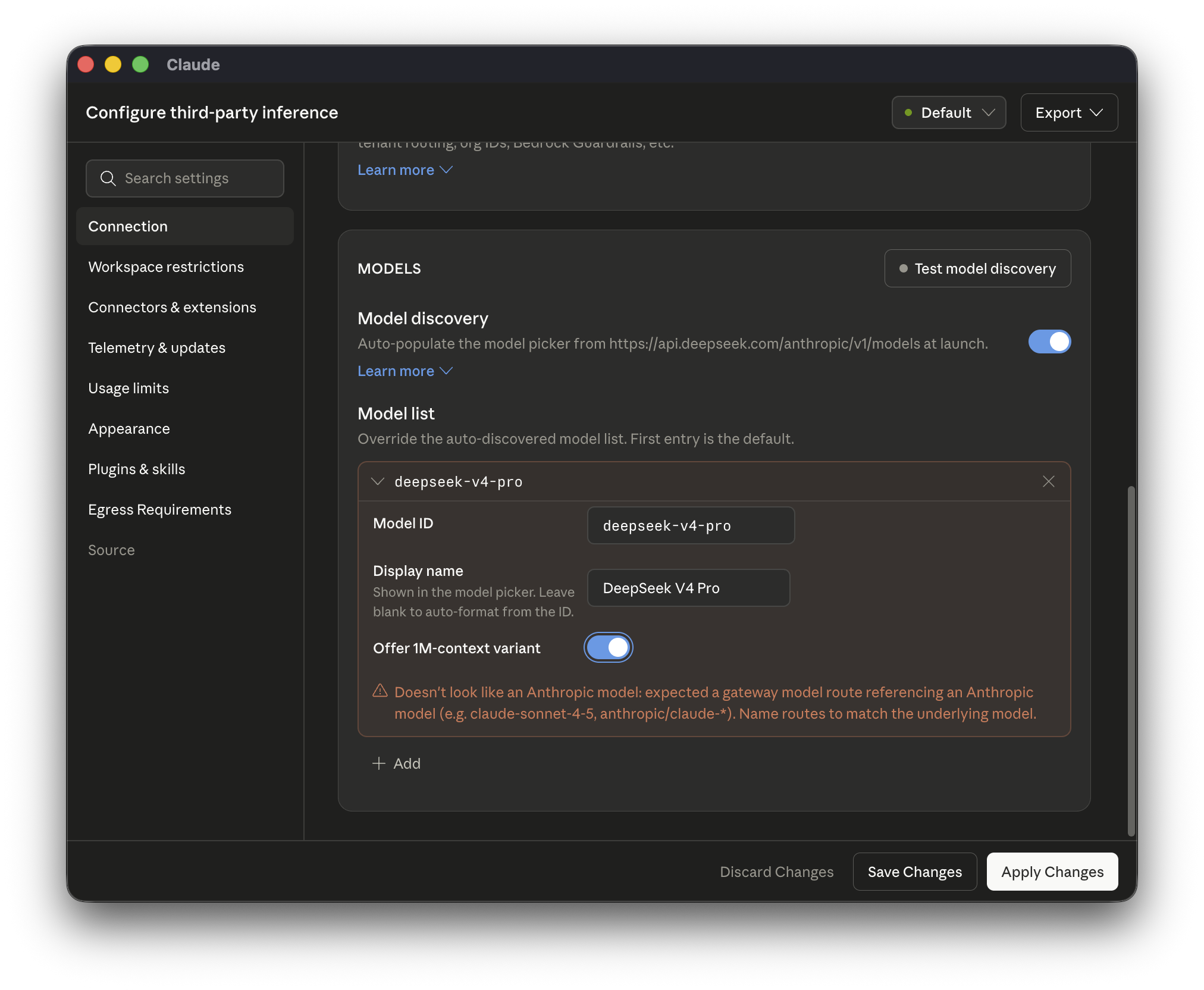Viewport: 1204px width, 990px height.
Task: Remove the deepseek-v4-pro model entry
Action: pos(1049,481)
